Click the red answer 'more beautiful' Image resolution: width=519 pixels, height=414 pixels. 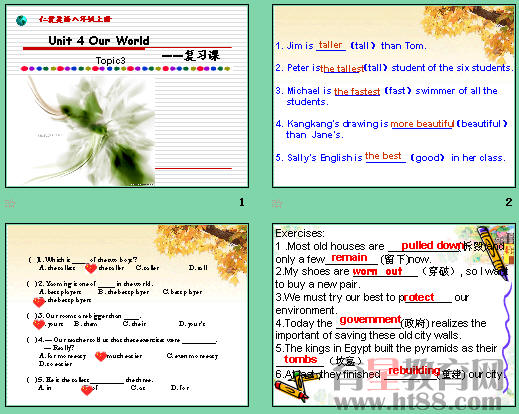tap(422, 124)
